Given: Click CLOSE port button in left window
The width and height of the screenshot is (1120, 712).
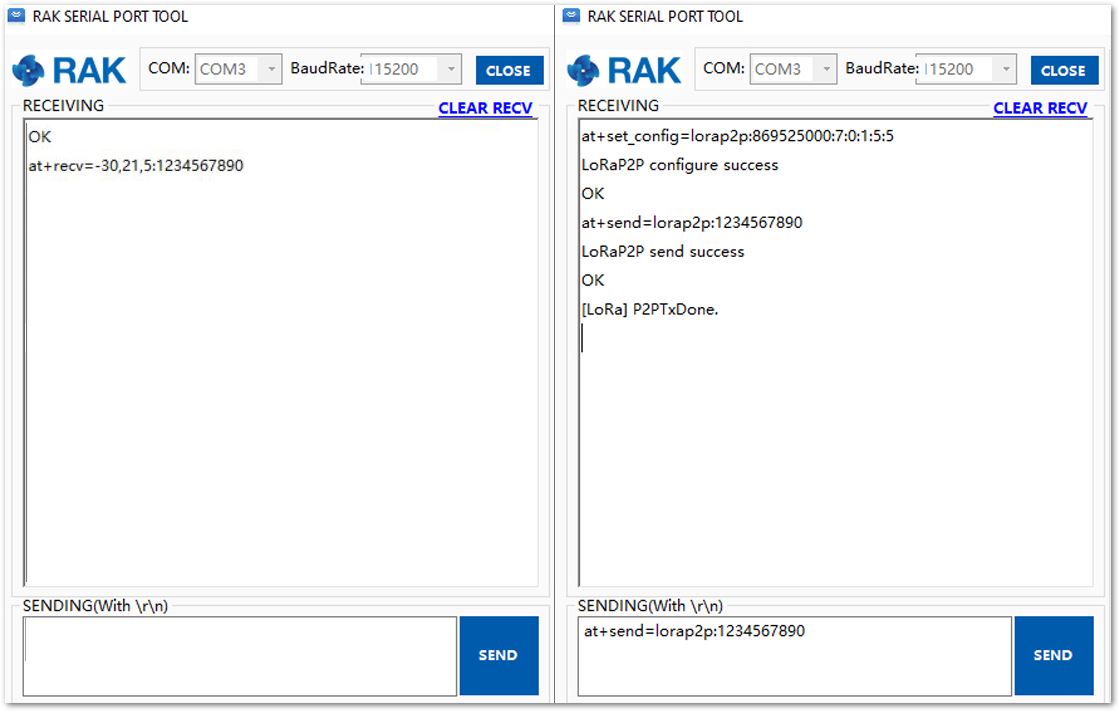Looking at the screenshot, I should point(509,70).
